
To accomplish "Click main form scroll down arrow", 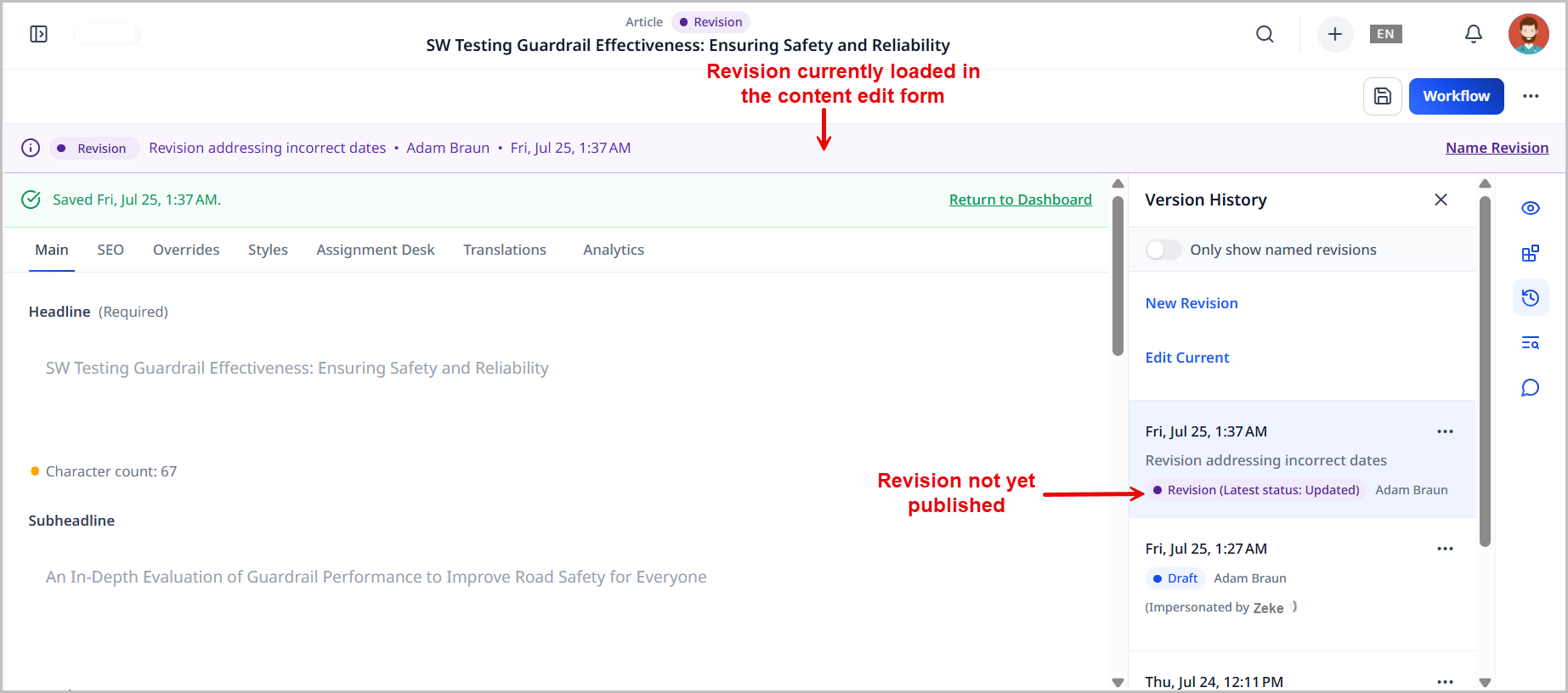I will 1118,682.
